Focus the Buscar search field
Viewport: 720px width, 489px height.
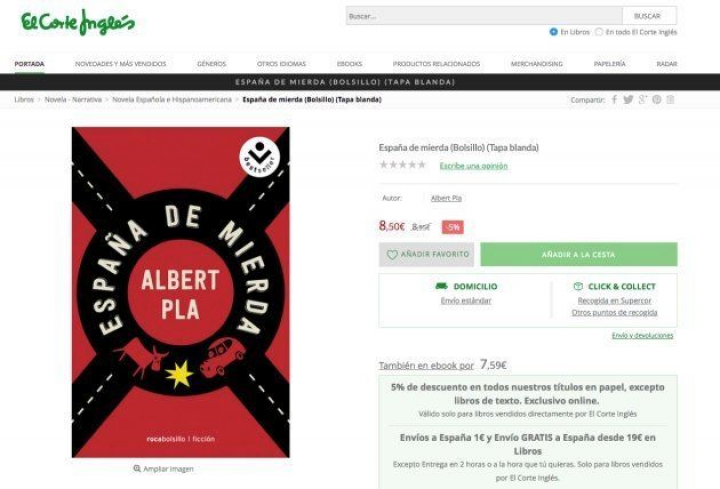[x=484, y=16]
